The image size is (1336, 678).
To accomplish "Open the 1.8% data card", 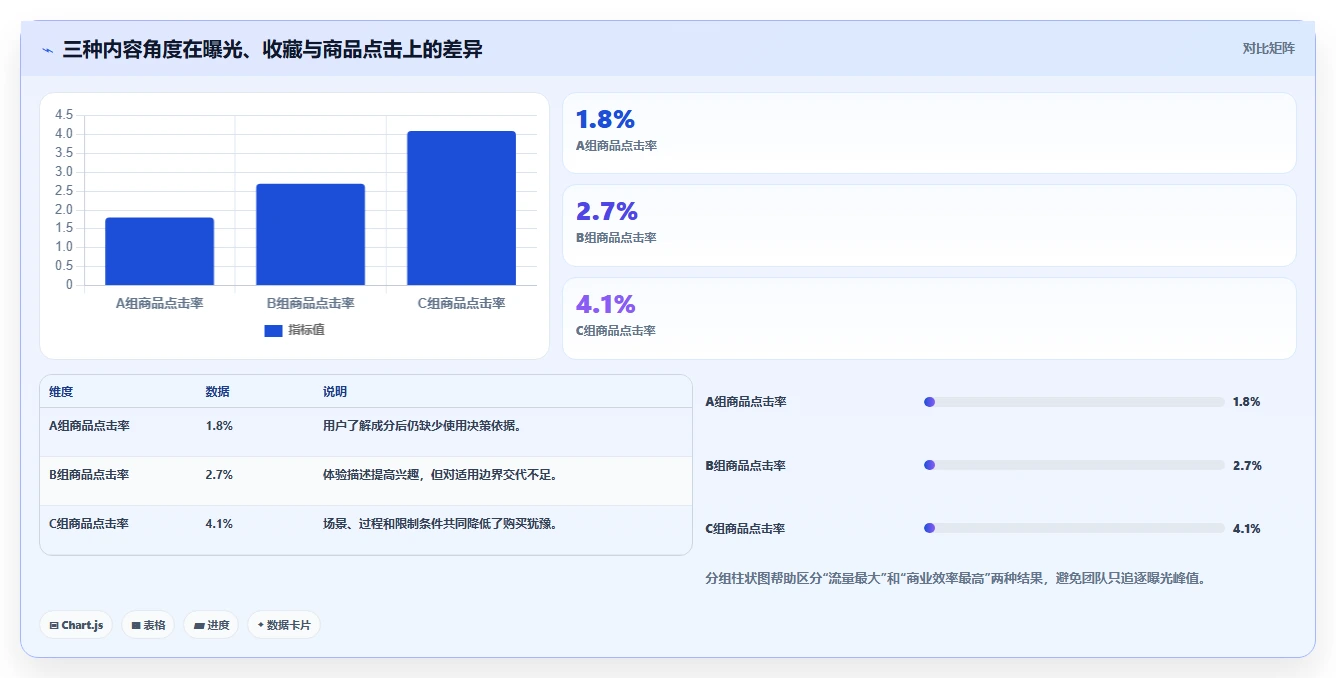I will point(929,133).
